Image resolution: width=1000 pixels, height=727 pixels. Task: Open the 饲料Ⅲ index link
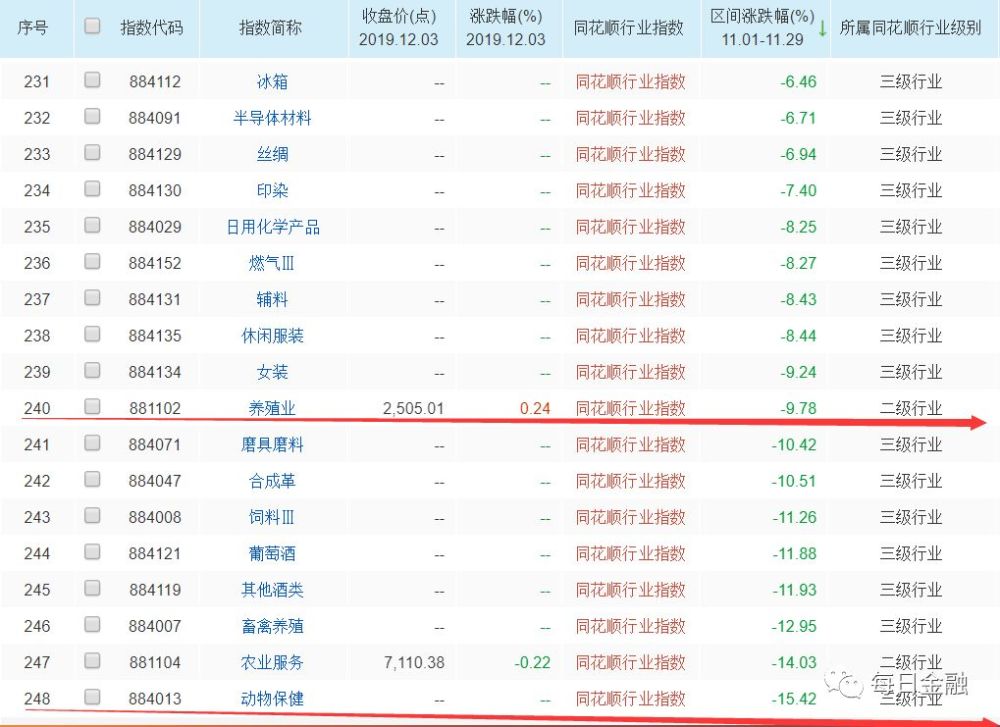click(x=272, y=517)
